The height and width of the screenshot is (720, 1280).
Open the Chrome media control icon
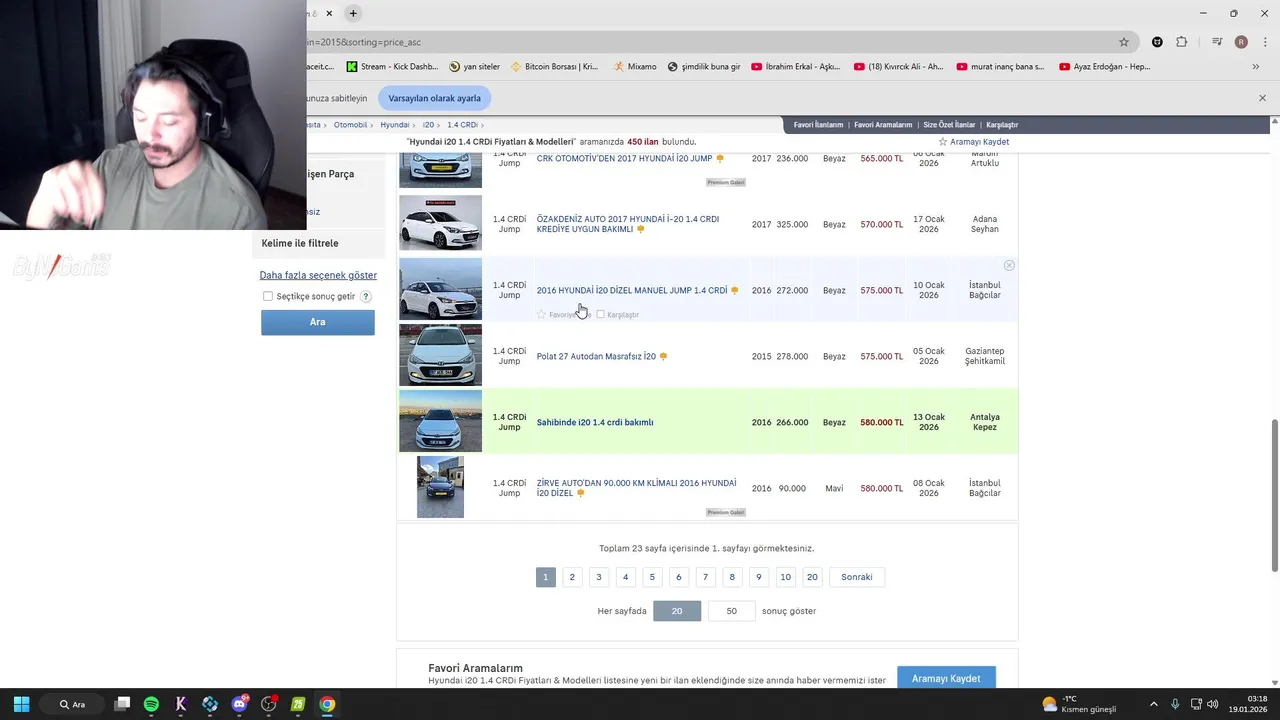[1217, 42]
